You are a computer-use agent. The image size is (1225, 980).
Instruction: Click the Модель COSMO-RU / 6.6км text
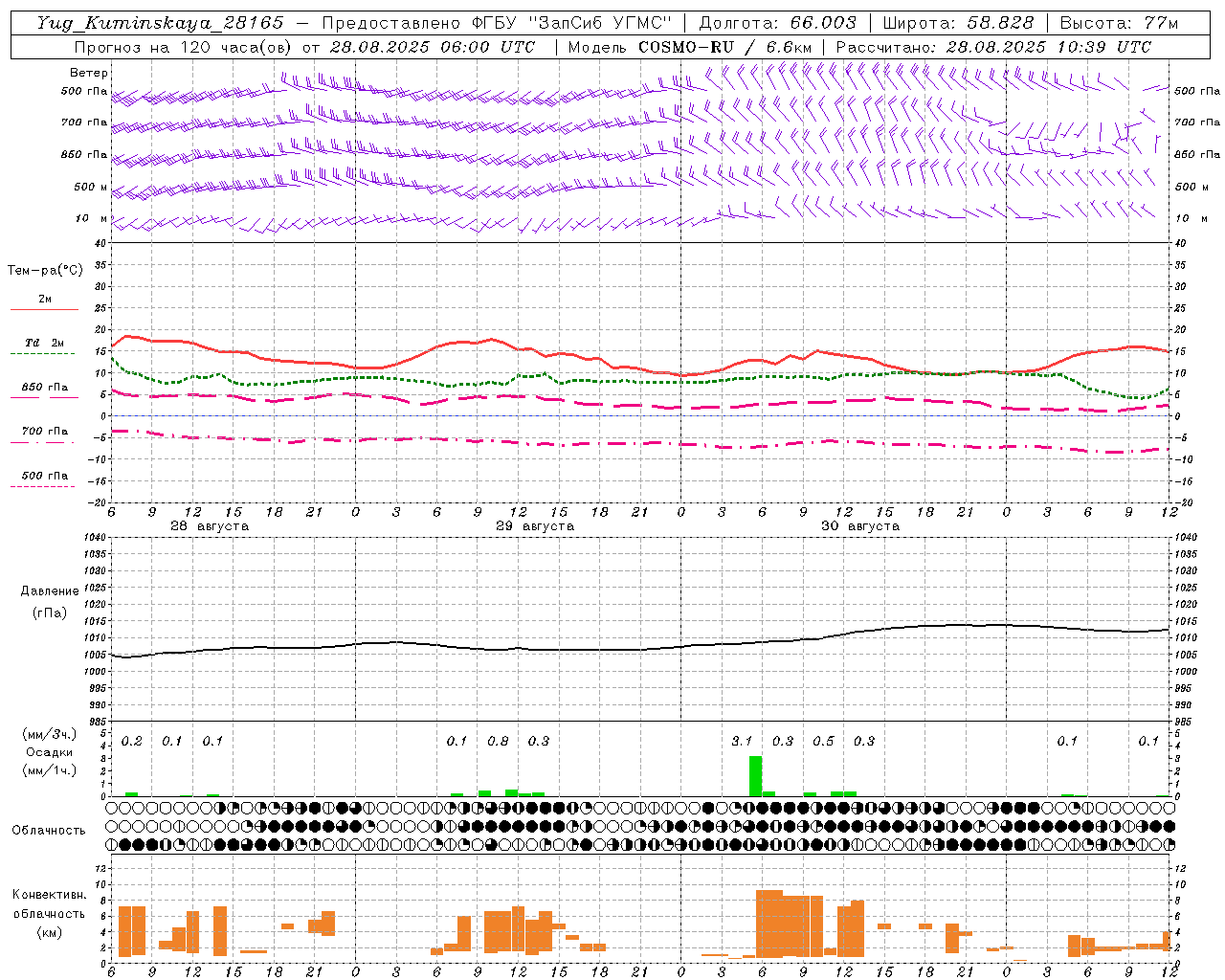(690, 47)
